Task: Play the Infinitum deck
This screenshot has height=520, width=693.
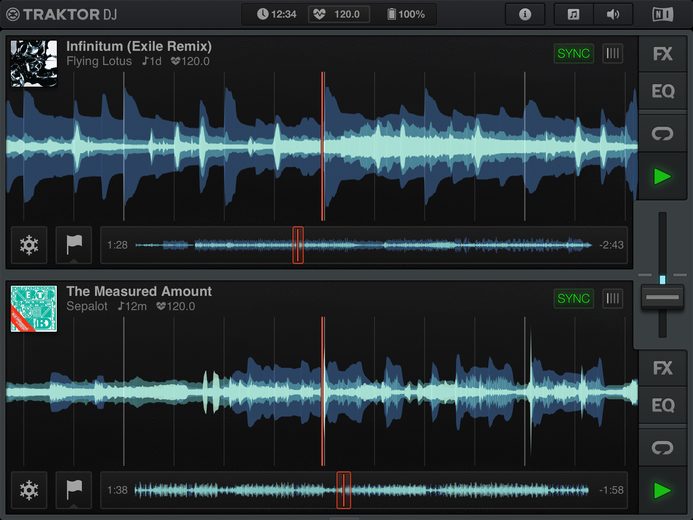Action: point(663,177)
